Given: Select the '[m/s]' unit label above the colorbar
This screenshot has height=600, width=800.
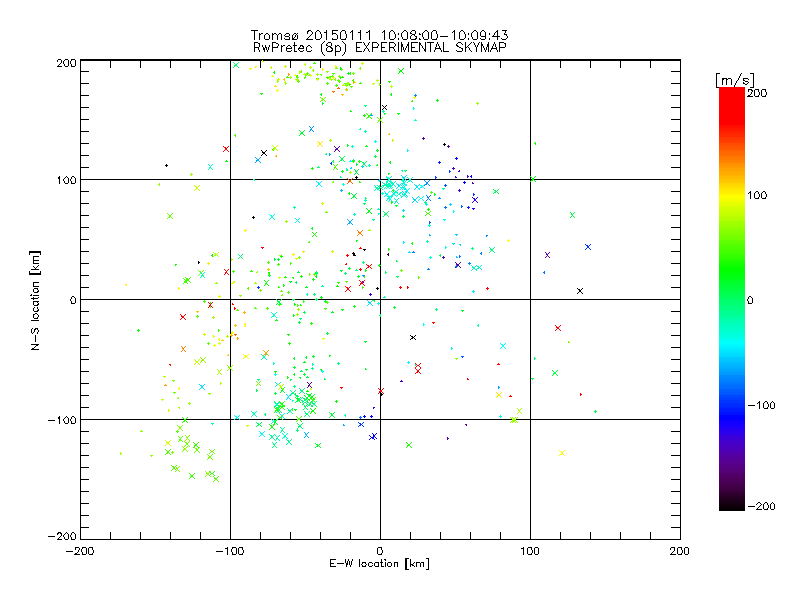Looking at the screenshot, I should click(735, 80).
